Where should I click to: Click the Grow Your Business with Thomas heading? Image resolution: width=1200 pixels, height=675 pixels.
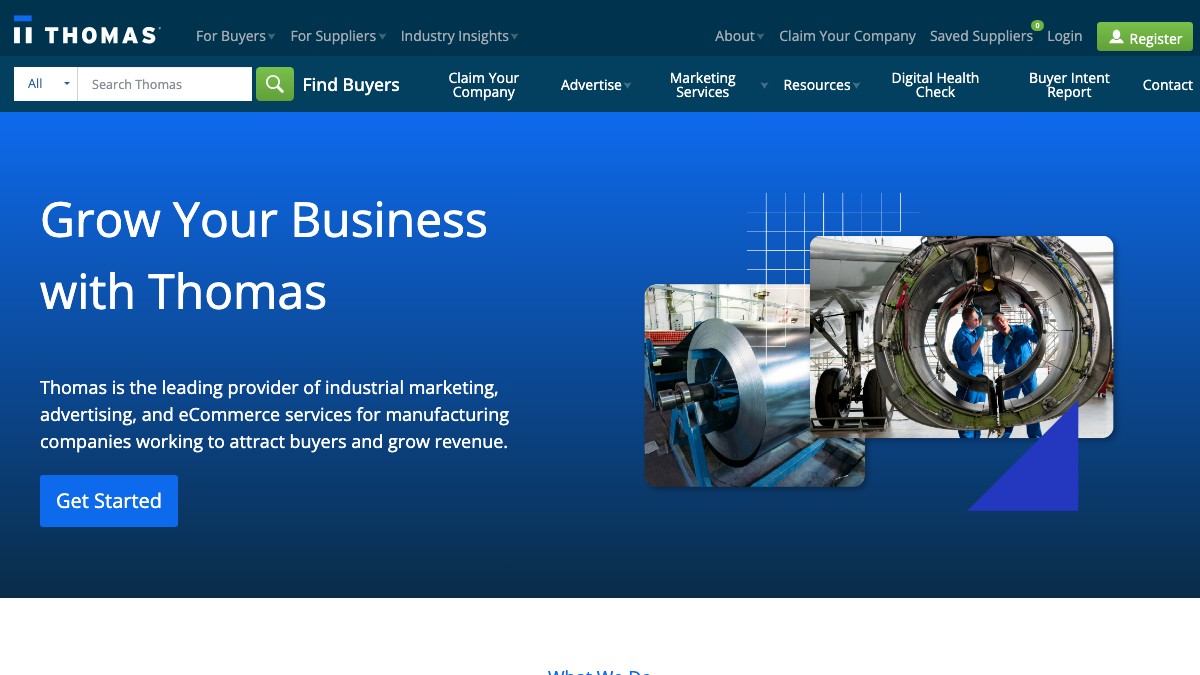coord(264,255)
